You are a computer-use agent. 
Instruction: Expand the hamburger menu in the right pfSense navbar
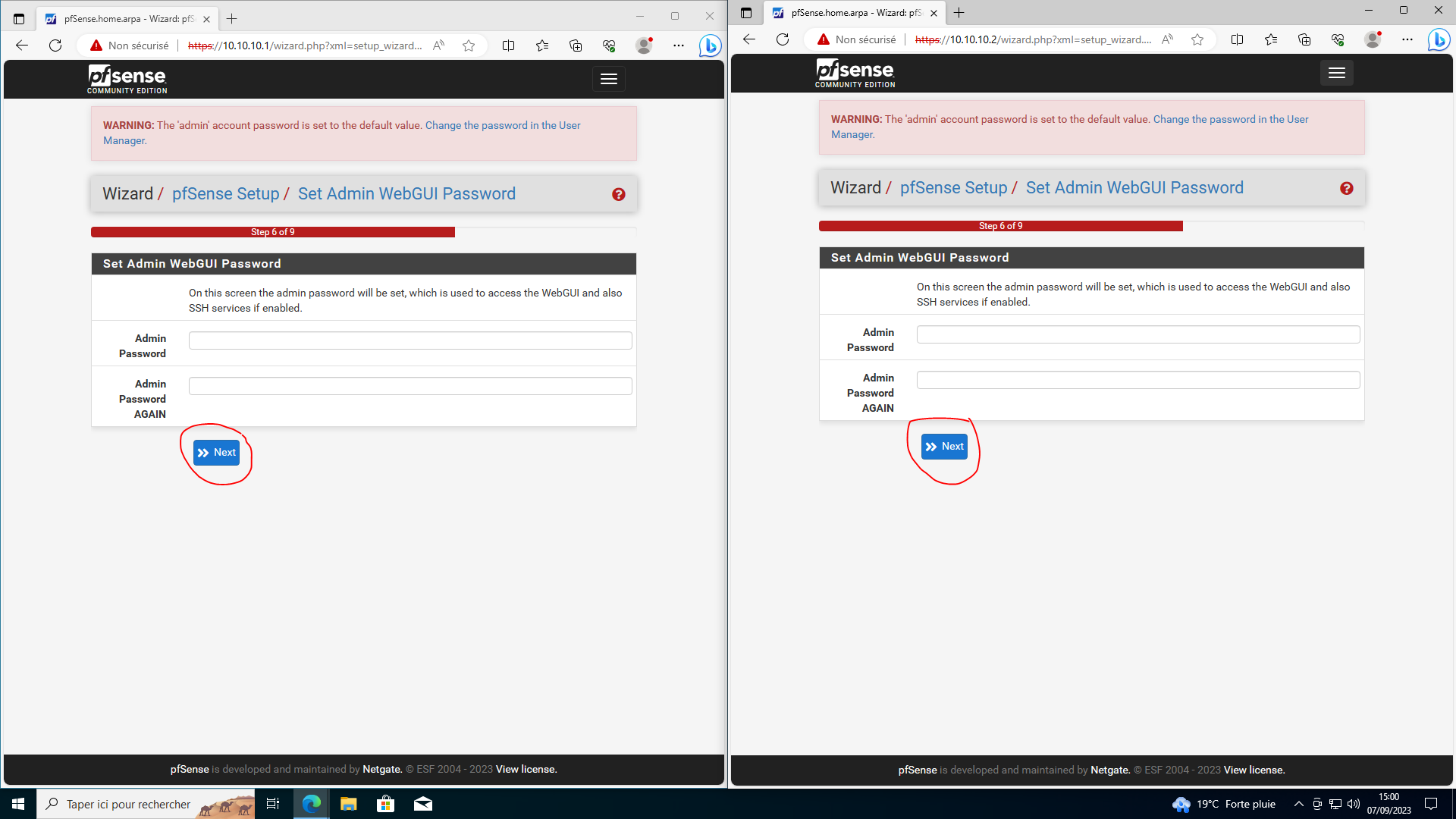pyautogui.click(x=1336, y=73)
